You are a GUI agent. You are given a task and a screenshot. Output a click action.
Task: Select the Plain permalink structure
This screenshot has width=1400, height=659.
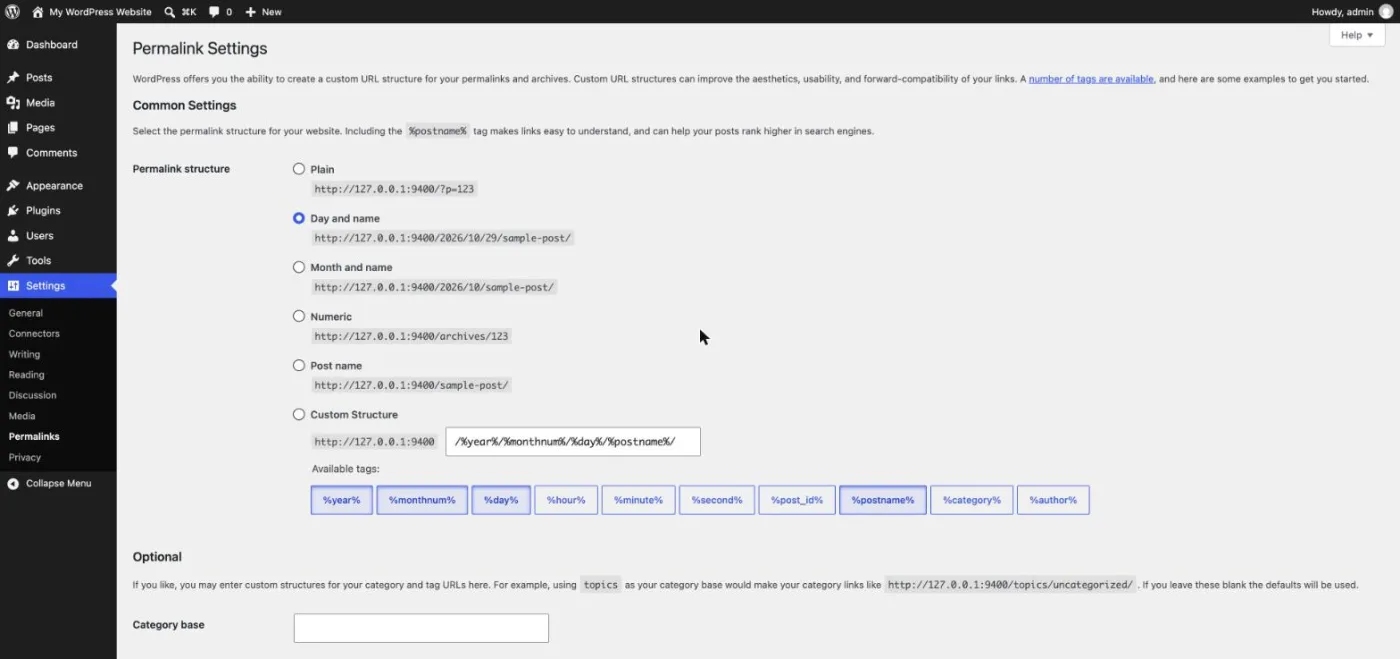pyautogui.click(x=299, y=170)
